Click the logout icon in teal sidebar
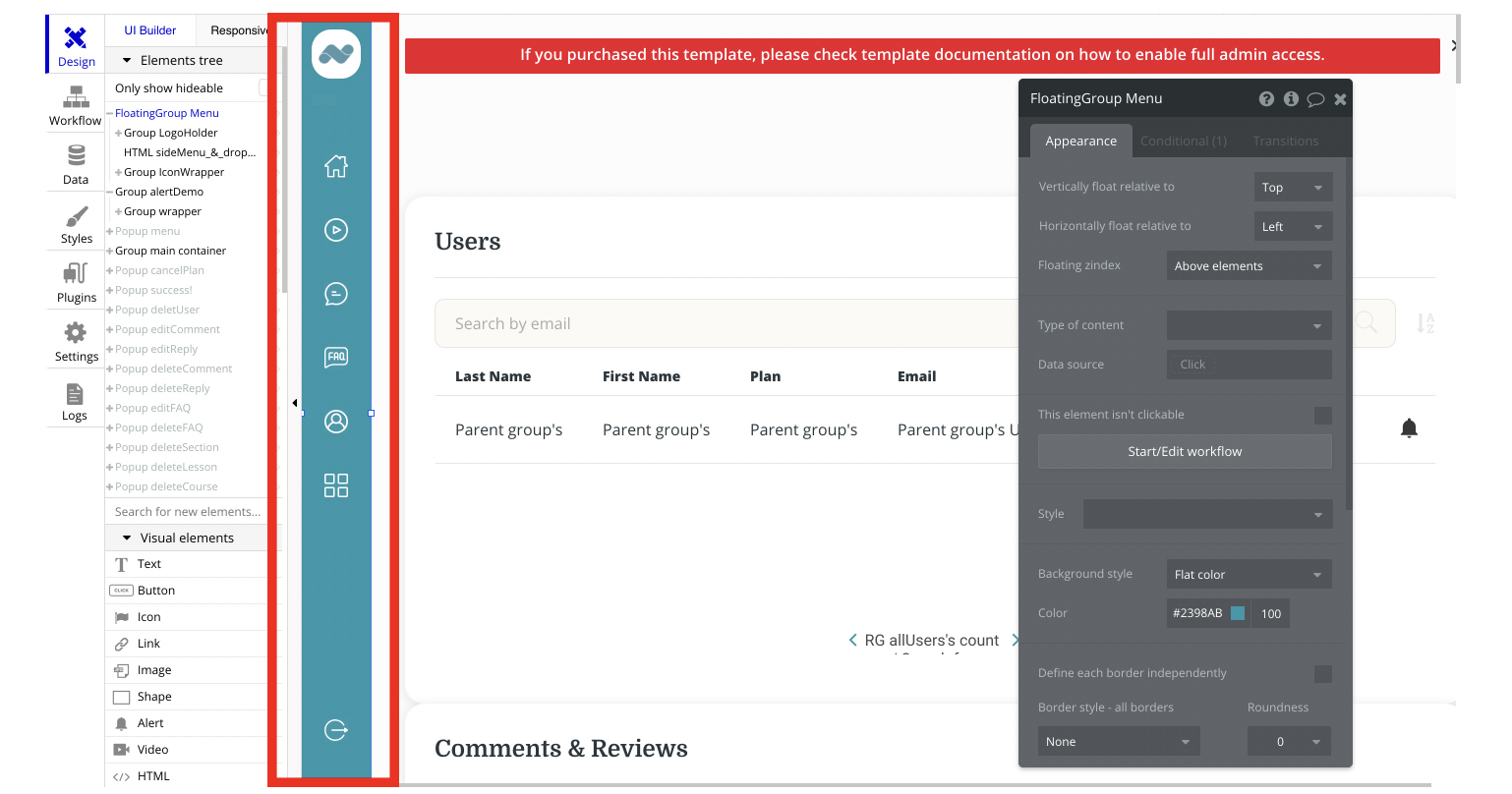The height and width of the screenshot is (794, 1512). click(336, 730)
